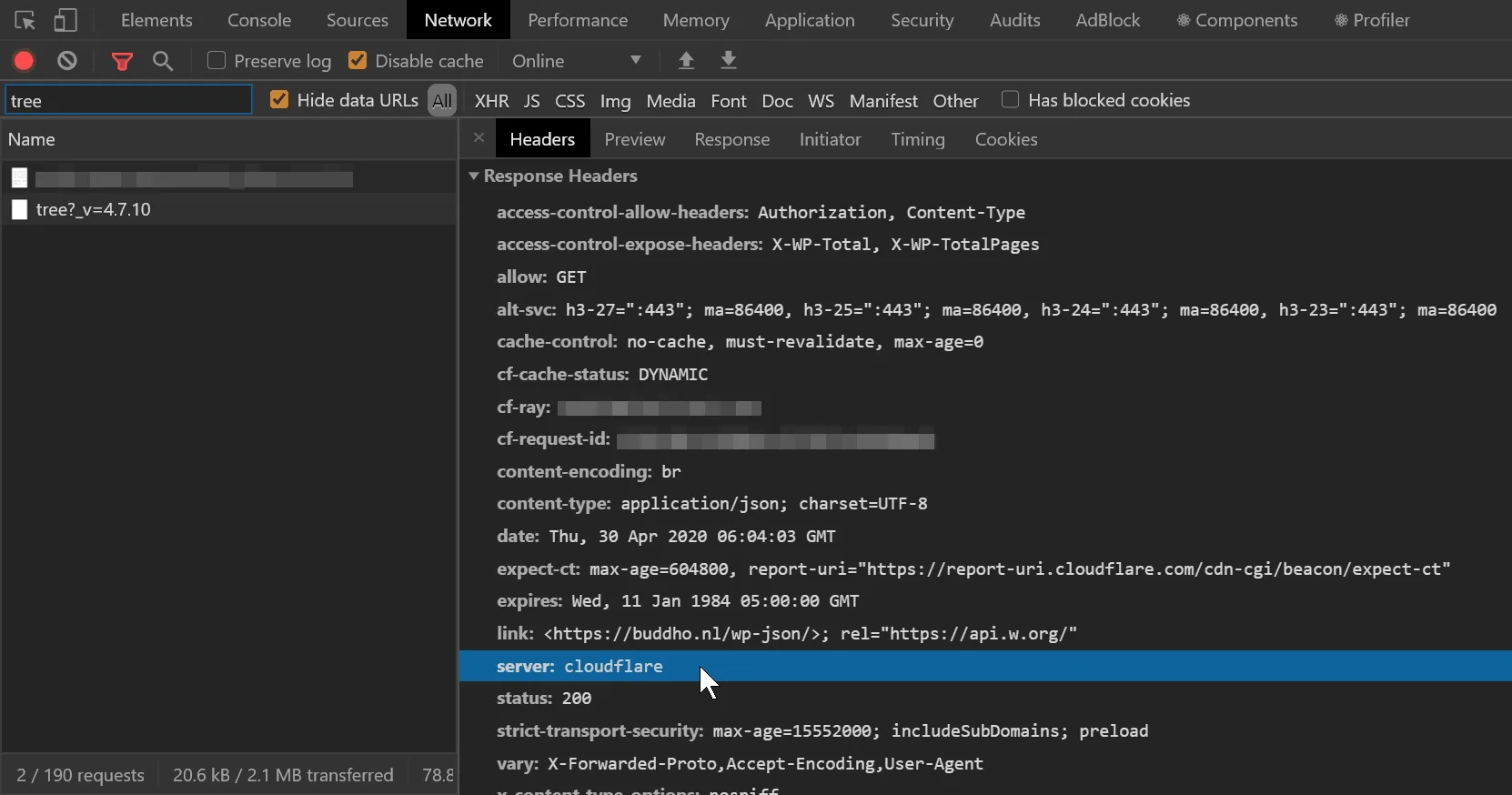Close the request details pane
1512x795 pixels.
click(x=479, y=138)
